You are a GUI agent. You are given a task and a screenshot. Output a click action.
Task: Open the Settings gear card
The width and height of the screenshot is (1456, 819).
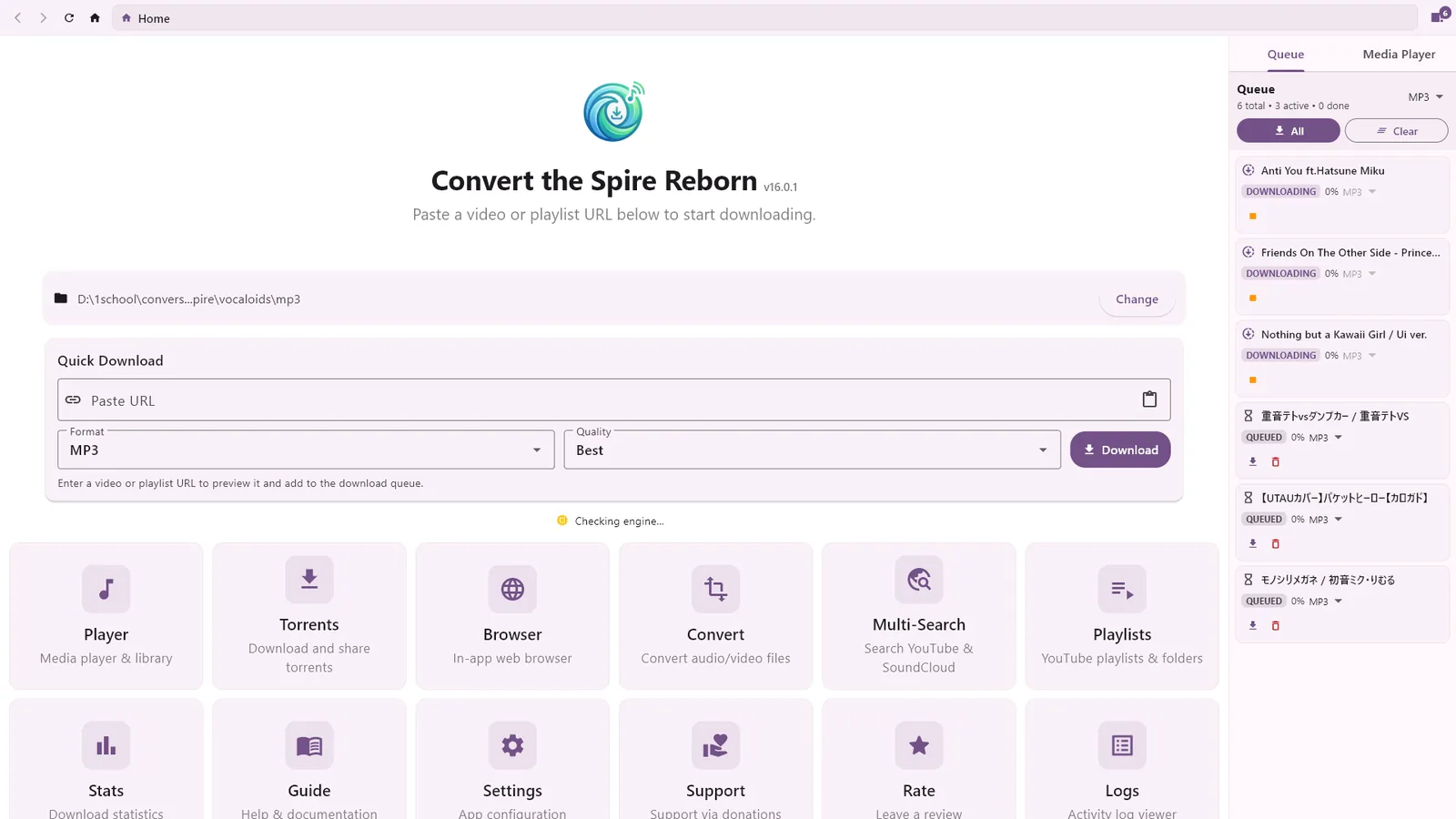512,760
